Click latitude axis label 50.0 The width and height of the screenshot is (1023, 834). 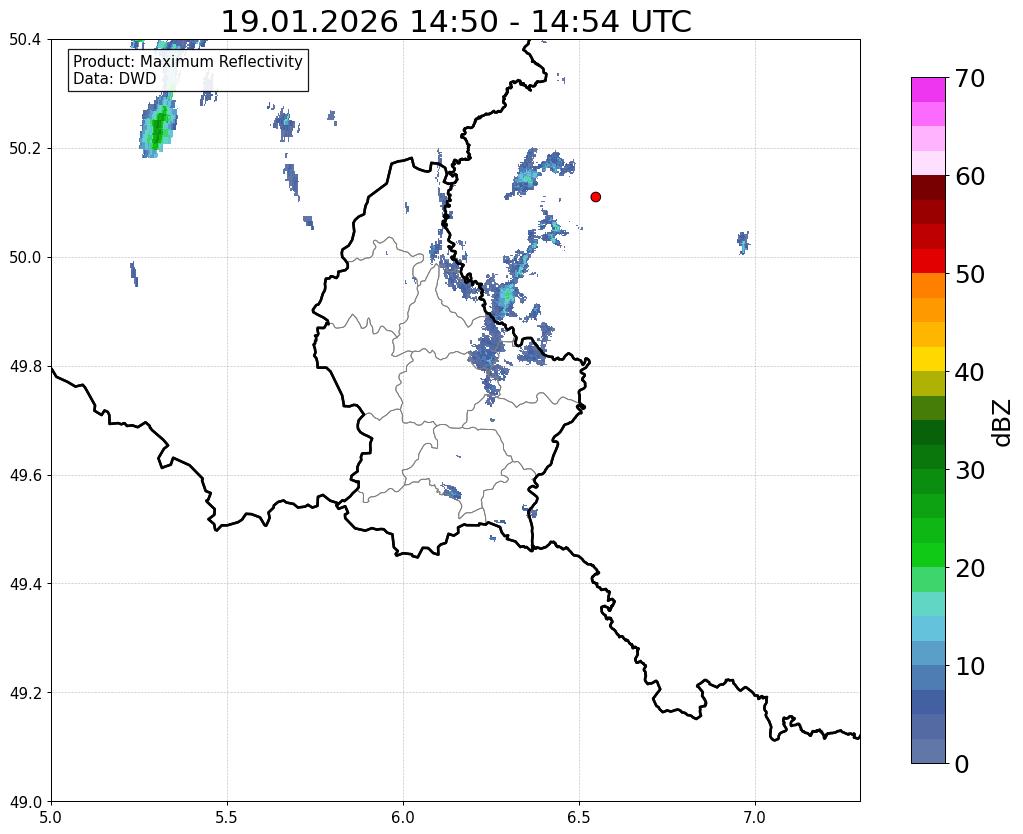click(25, 258)
